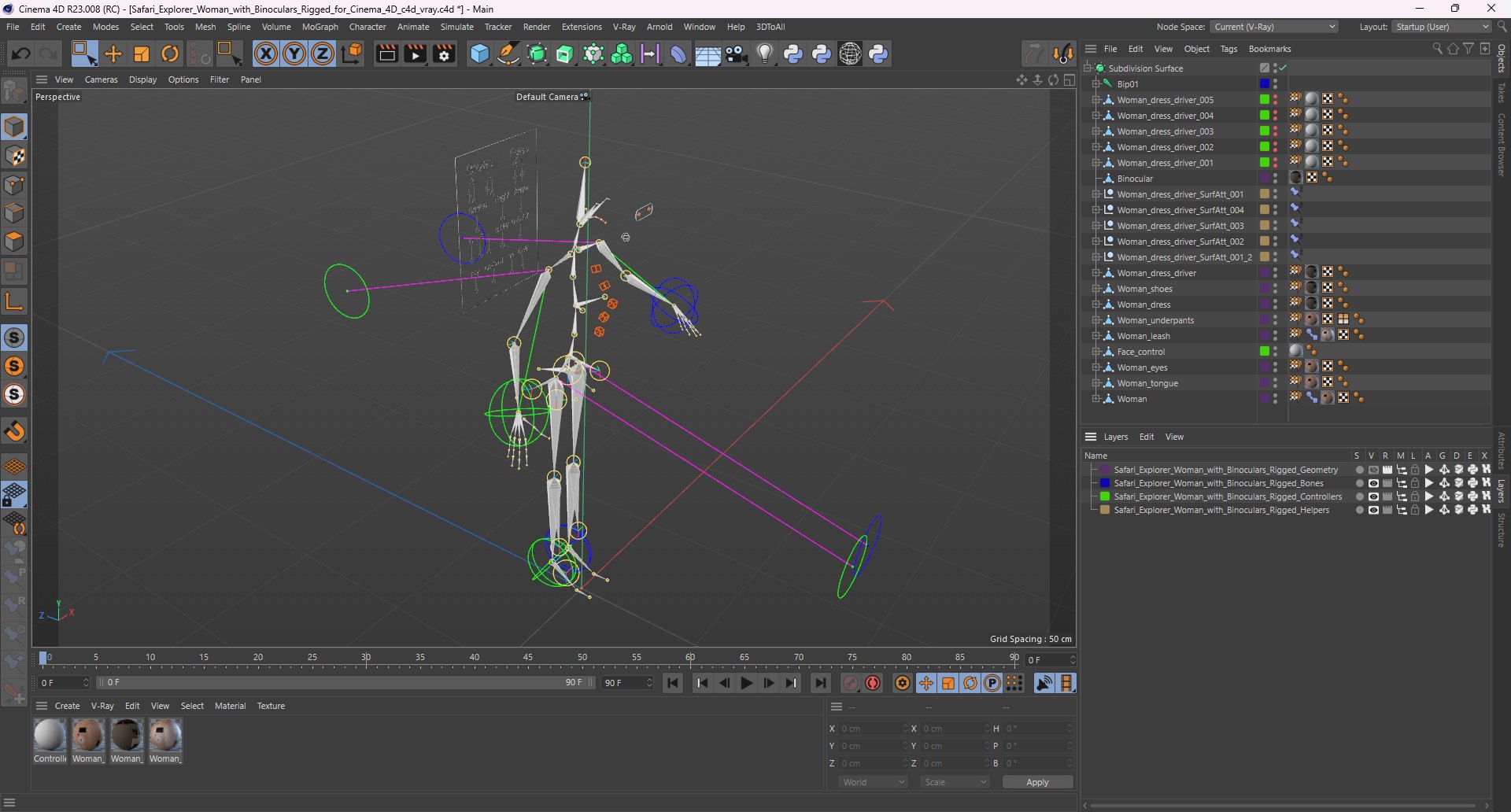Open the Node Space dropdown
1511x812 pixels.
pyautogui.click(x=1273, y=27)
